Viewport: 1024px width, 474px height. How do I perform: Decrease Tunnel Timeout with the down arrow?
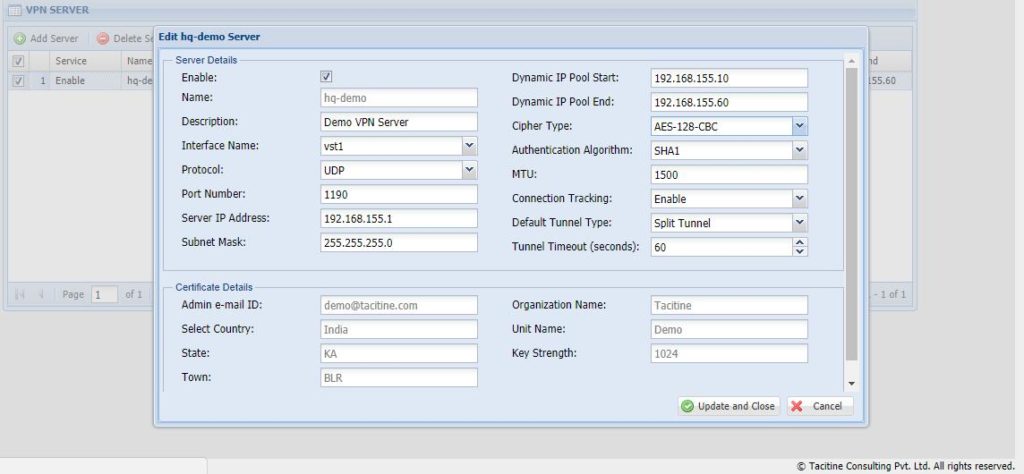click(x=799, y=251)
